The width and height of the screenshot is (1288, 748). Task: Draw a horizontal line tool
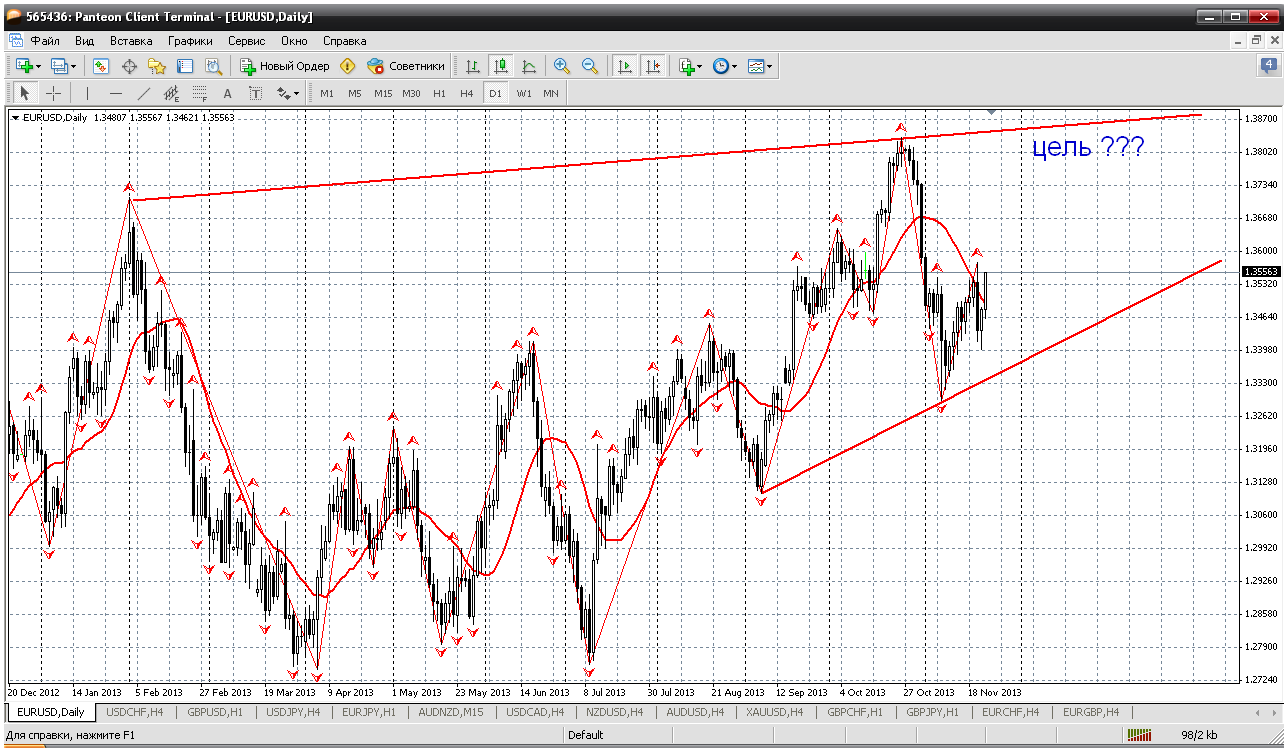coord(116,93)
